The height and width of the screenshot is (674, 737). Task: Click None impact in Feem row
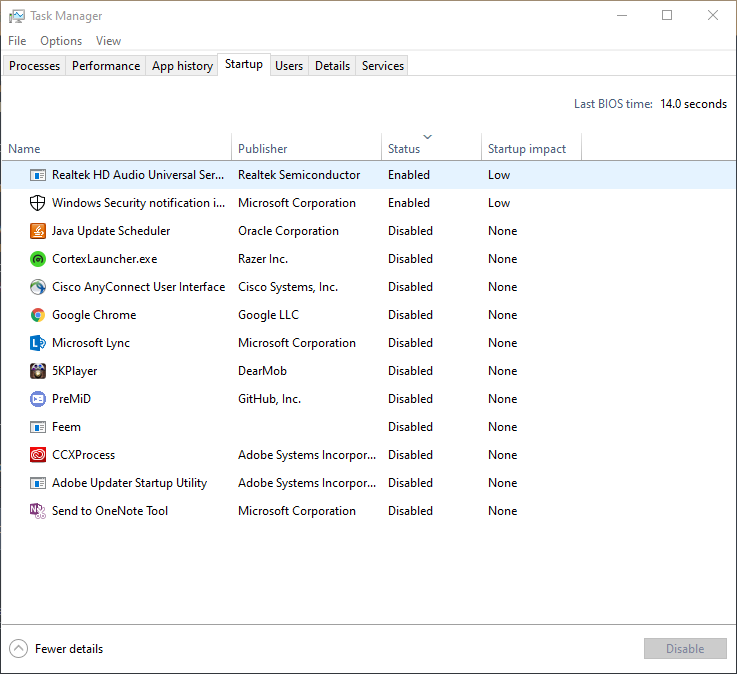(502, 427)
